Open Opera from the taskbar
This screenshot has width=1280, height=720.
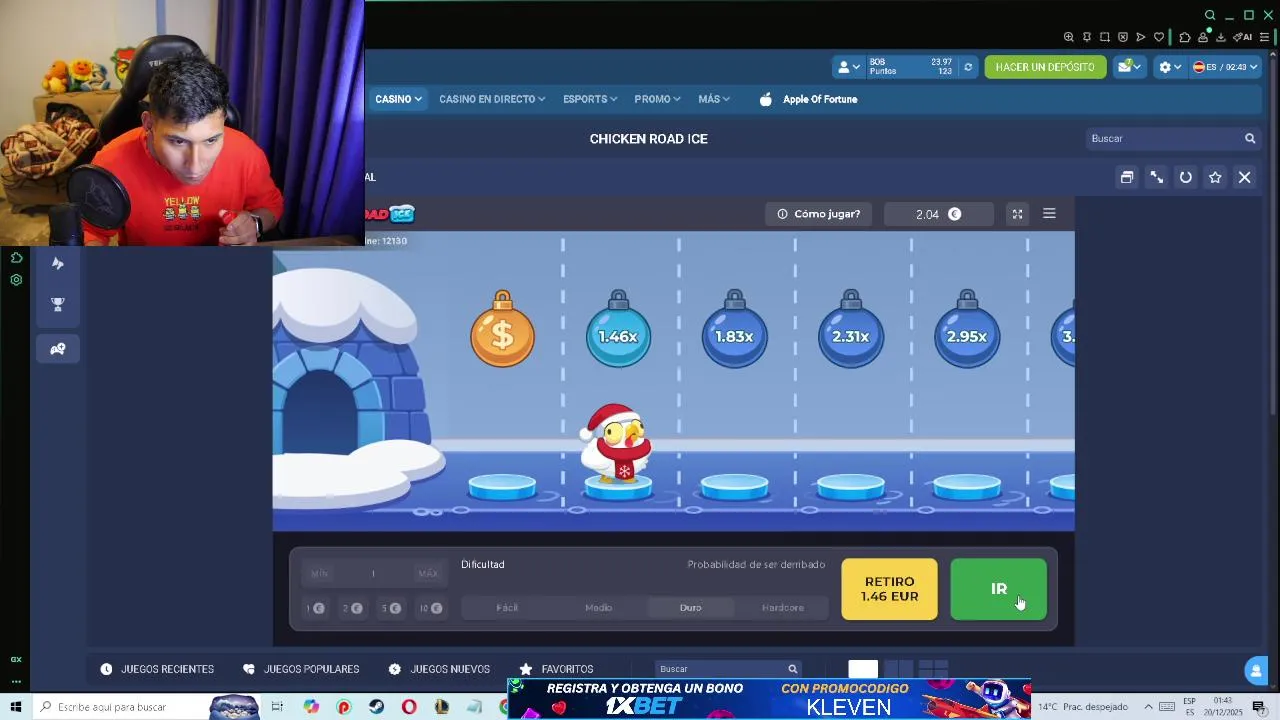click(x=408, y=707)
